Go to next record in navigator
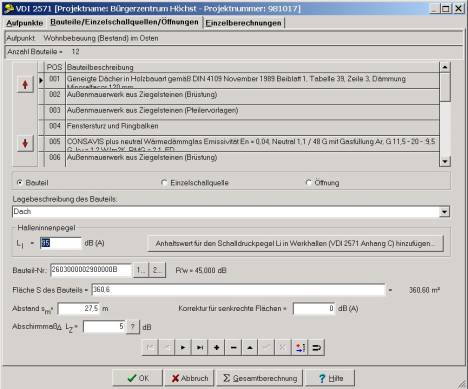This screenshot has height=389, width=468. click(x=183, y=348)
